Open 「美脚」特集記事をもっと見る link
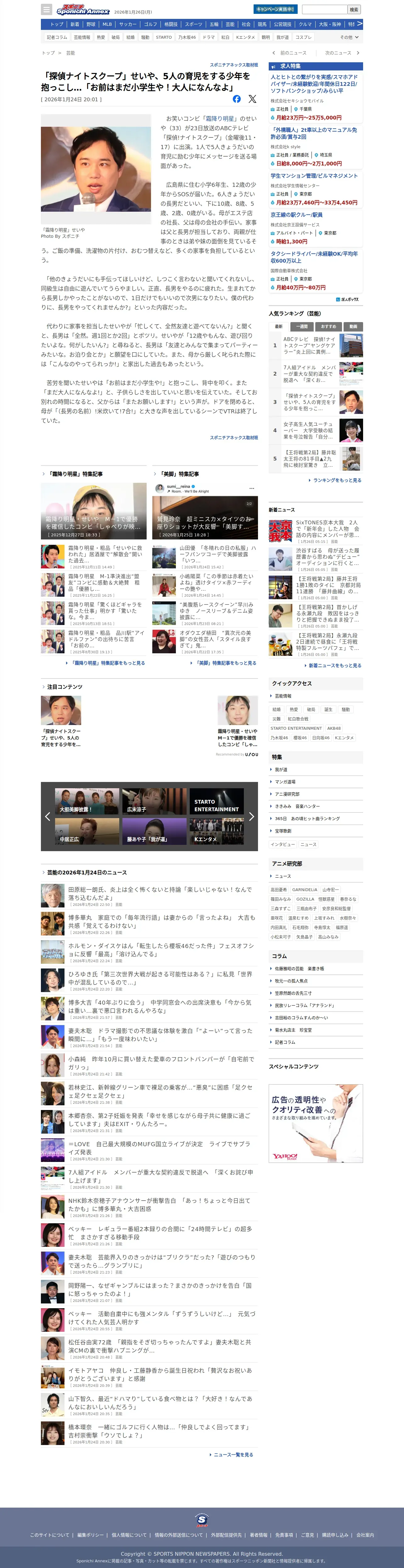404x1568 pixels. [x=224, y=663]
